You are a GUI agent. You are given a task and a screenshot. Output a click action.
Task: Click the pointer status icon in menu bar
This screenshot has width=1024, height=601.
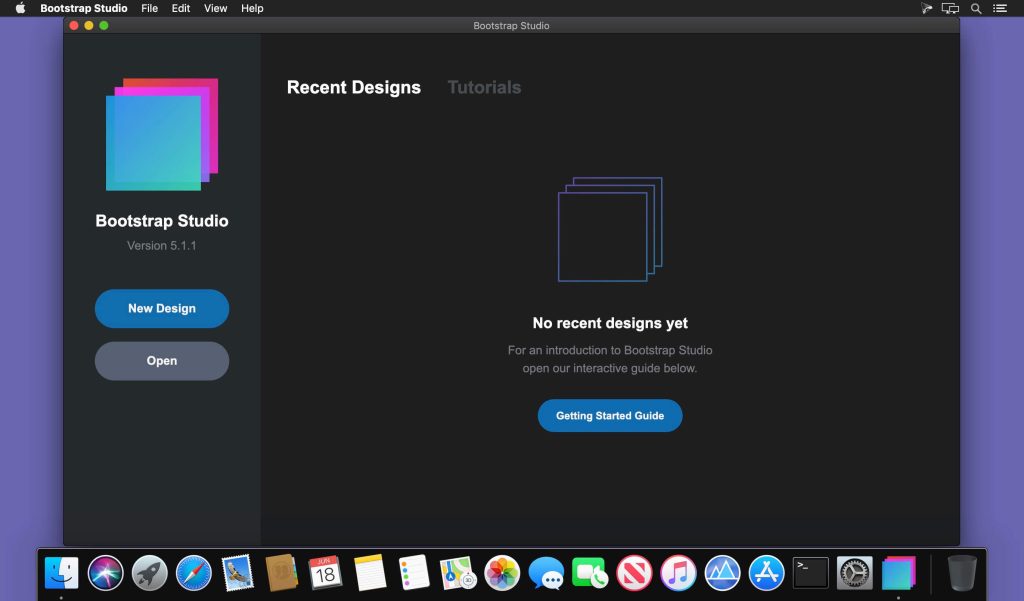click(926, 8)
